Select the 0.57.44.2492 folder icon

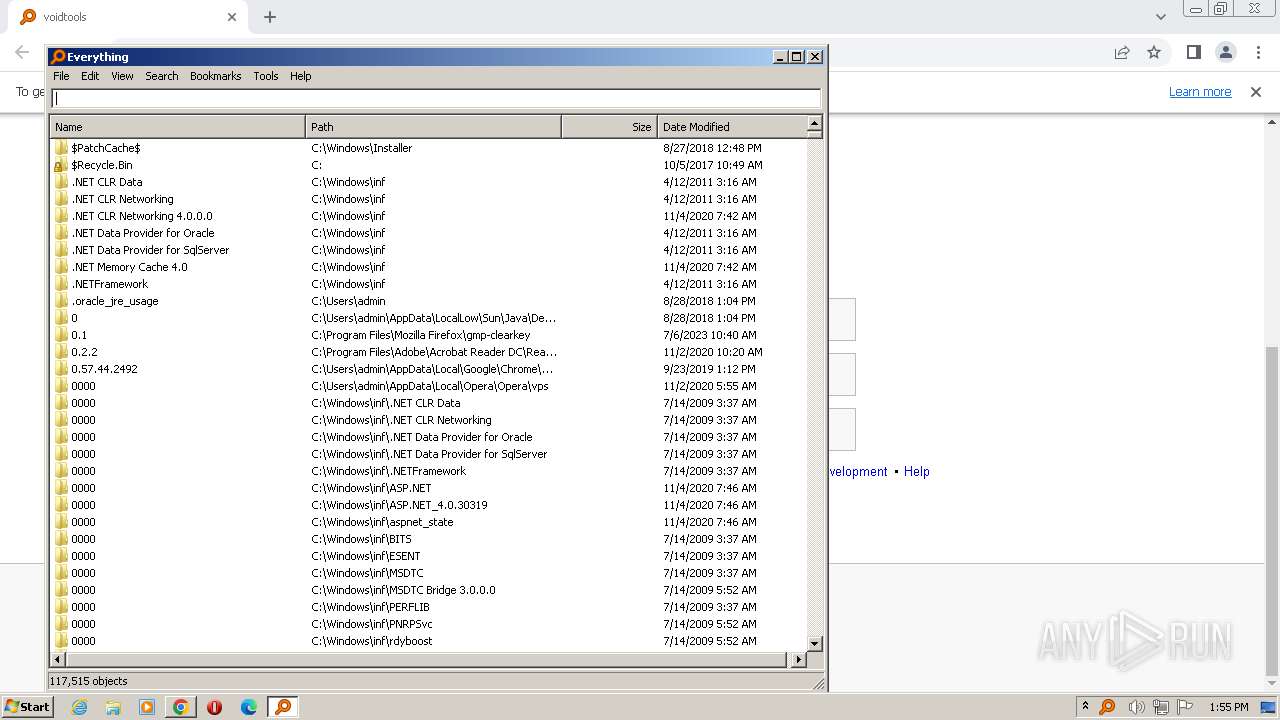[61, 369]
